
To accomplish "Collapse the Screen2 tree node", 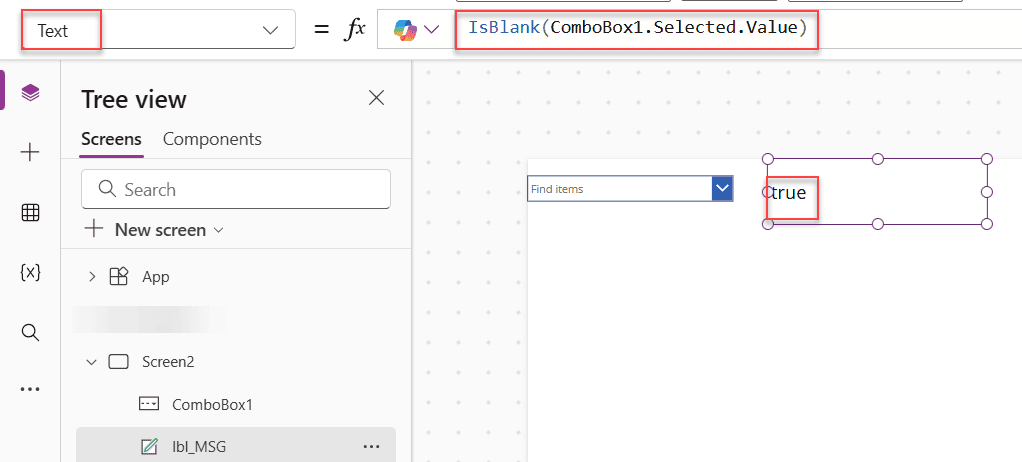I will click(92, 362).
